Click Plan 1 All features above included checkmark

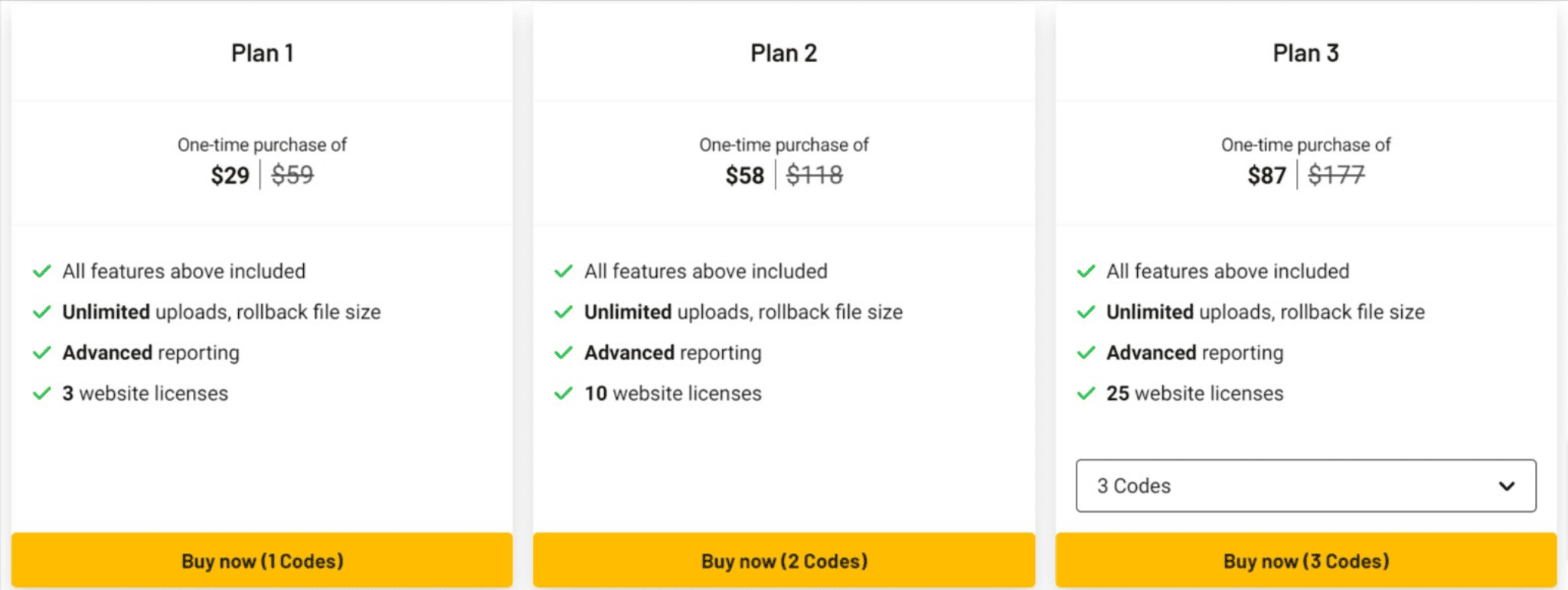click(42, 271)
